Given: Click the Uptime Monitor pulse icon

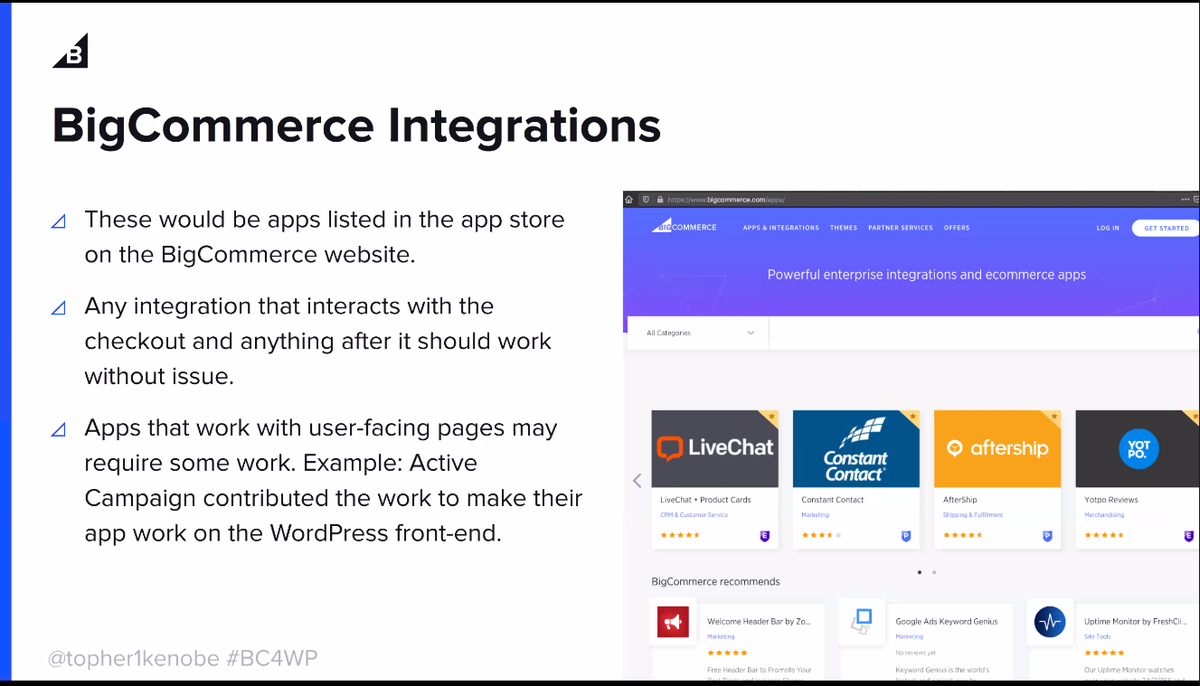Looking at the screenshot, I should pos(1050,622).
